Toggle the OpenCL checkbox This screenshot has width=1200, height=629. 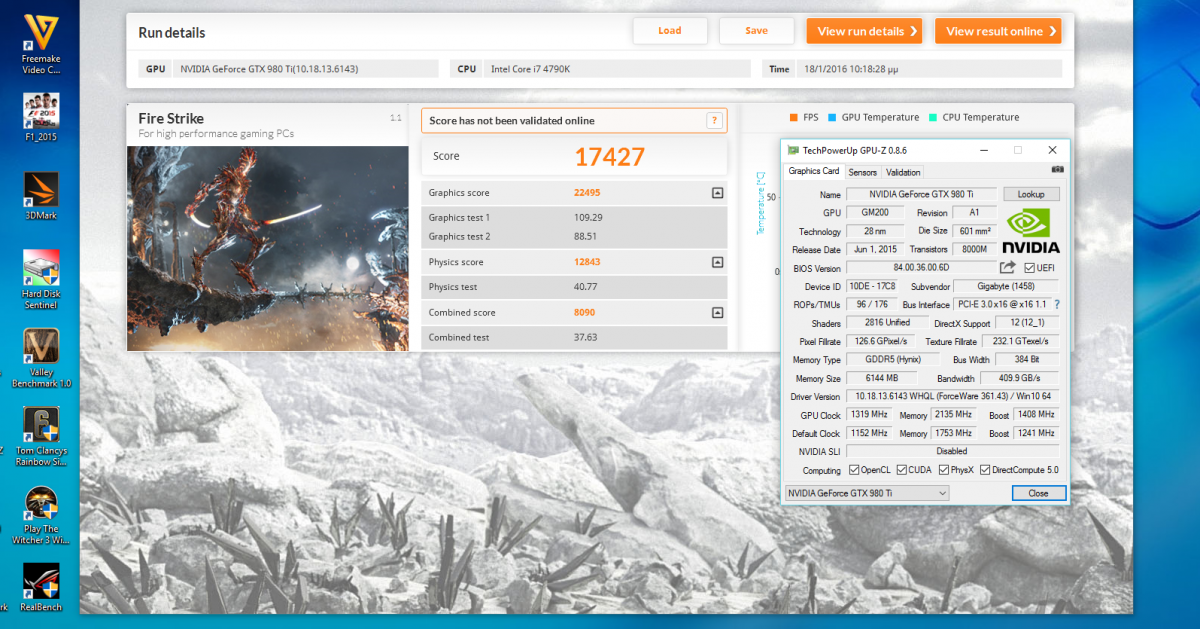(x=854, y=470)
